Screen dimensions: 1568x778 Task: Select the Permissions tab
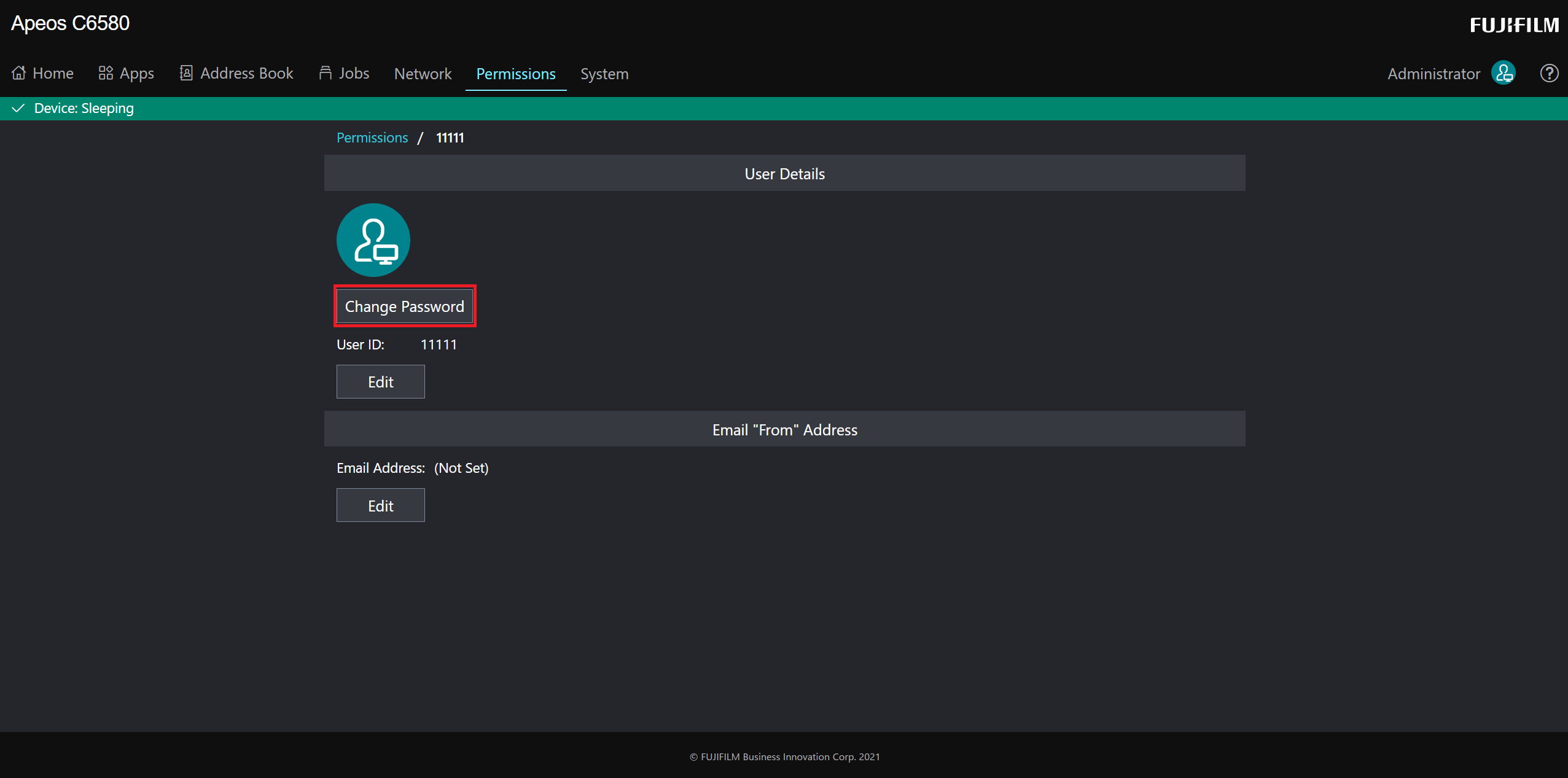(x=515, y=74)
